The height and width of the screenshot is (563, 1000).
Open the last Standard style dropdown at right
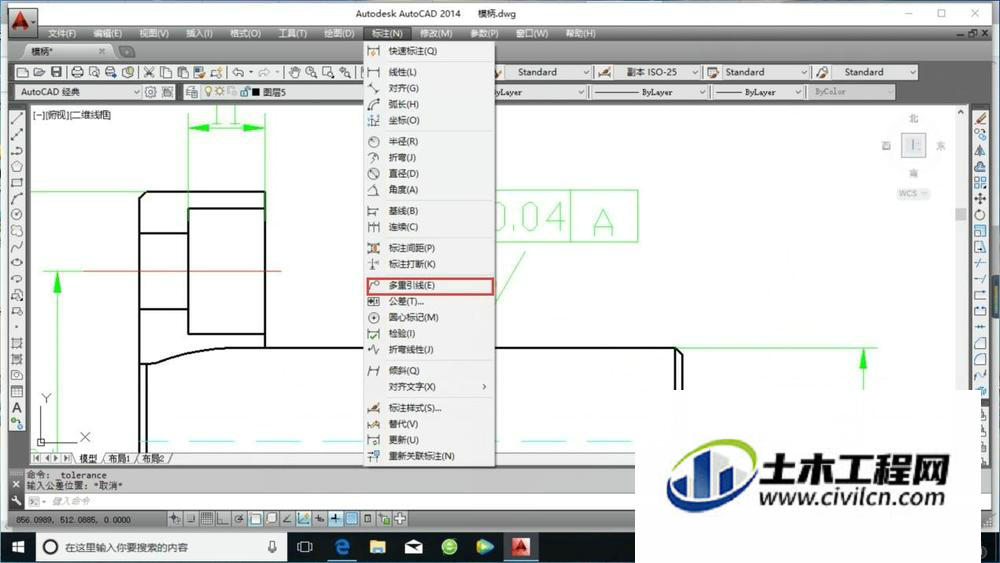click(876, 72)
